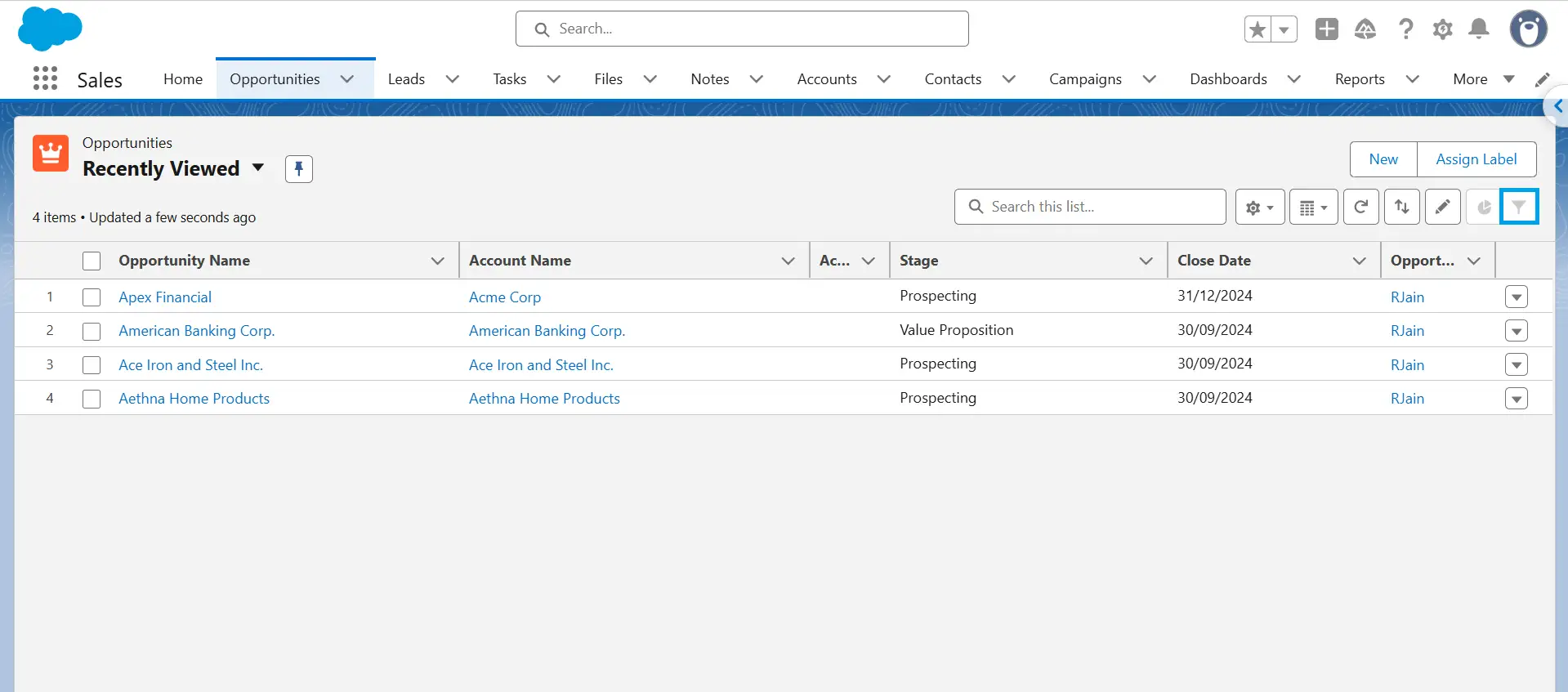
Task: Show the charts panel
Action: coord(1484,207)
